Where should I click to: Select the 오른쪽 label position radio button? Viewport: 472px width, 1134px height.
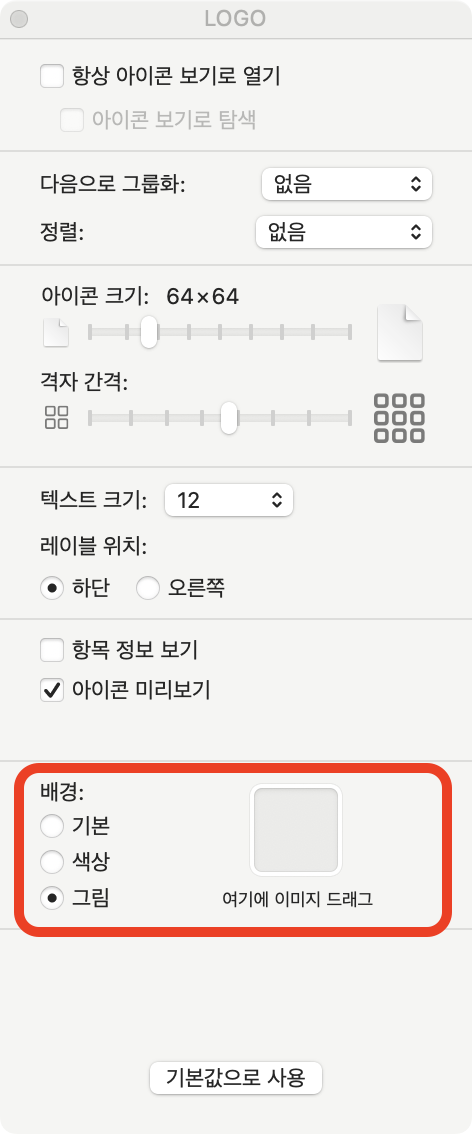pyautogui.click(x=147, y=588)
